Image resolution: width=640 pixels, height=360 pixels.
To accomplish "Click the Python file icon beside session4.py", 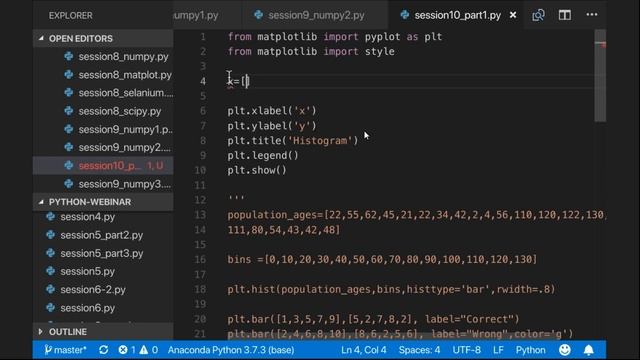I will 51,216.
